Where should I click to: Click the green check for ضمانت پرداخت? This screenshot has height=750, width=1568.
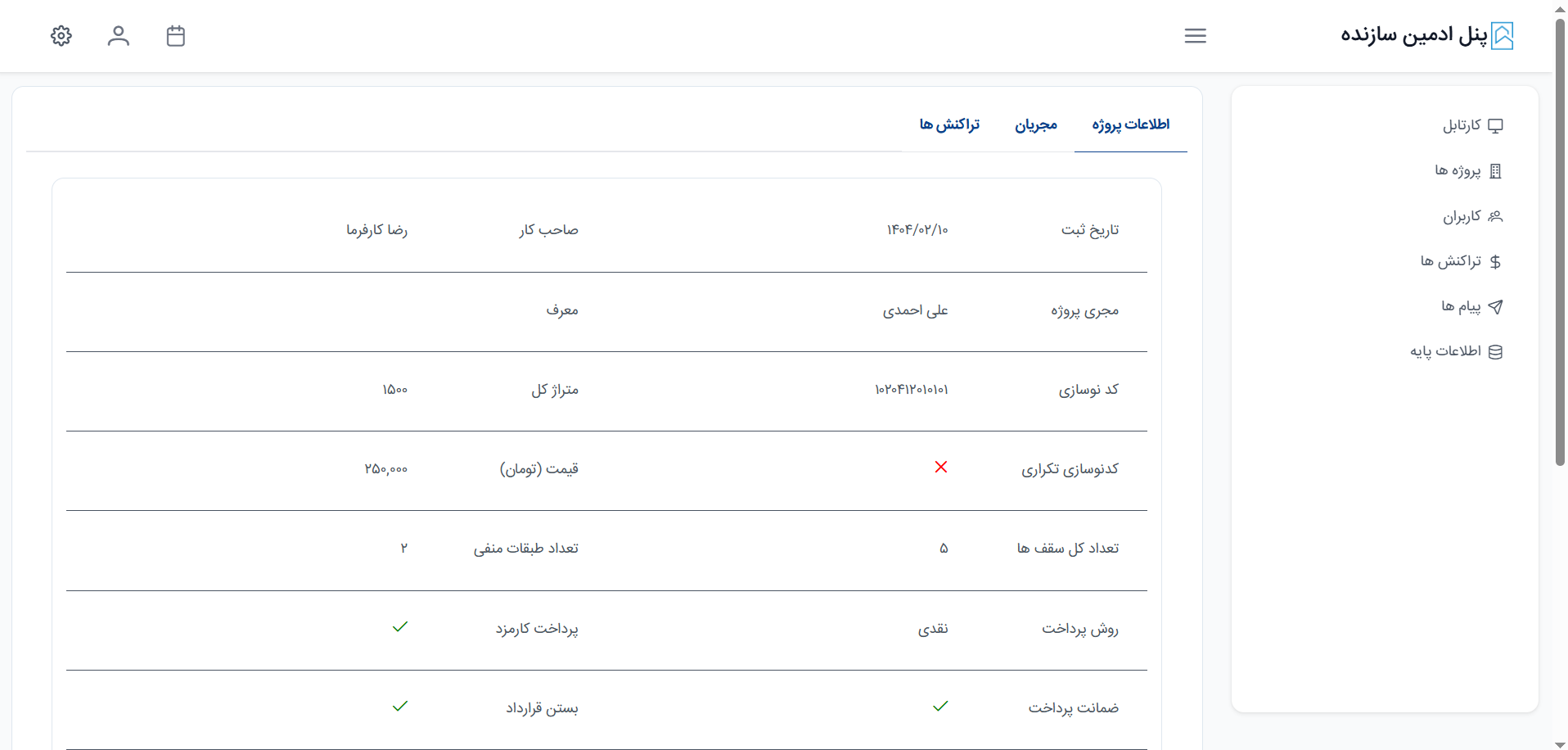pyautogui.click(x=940, y=707)
